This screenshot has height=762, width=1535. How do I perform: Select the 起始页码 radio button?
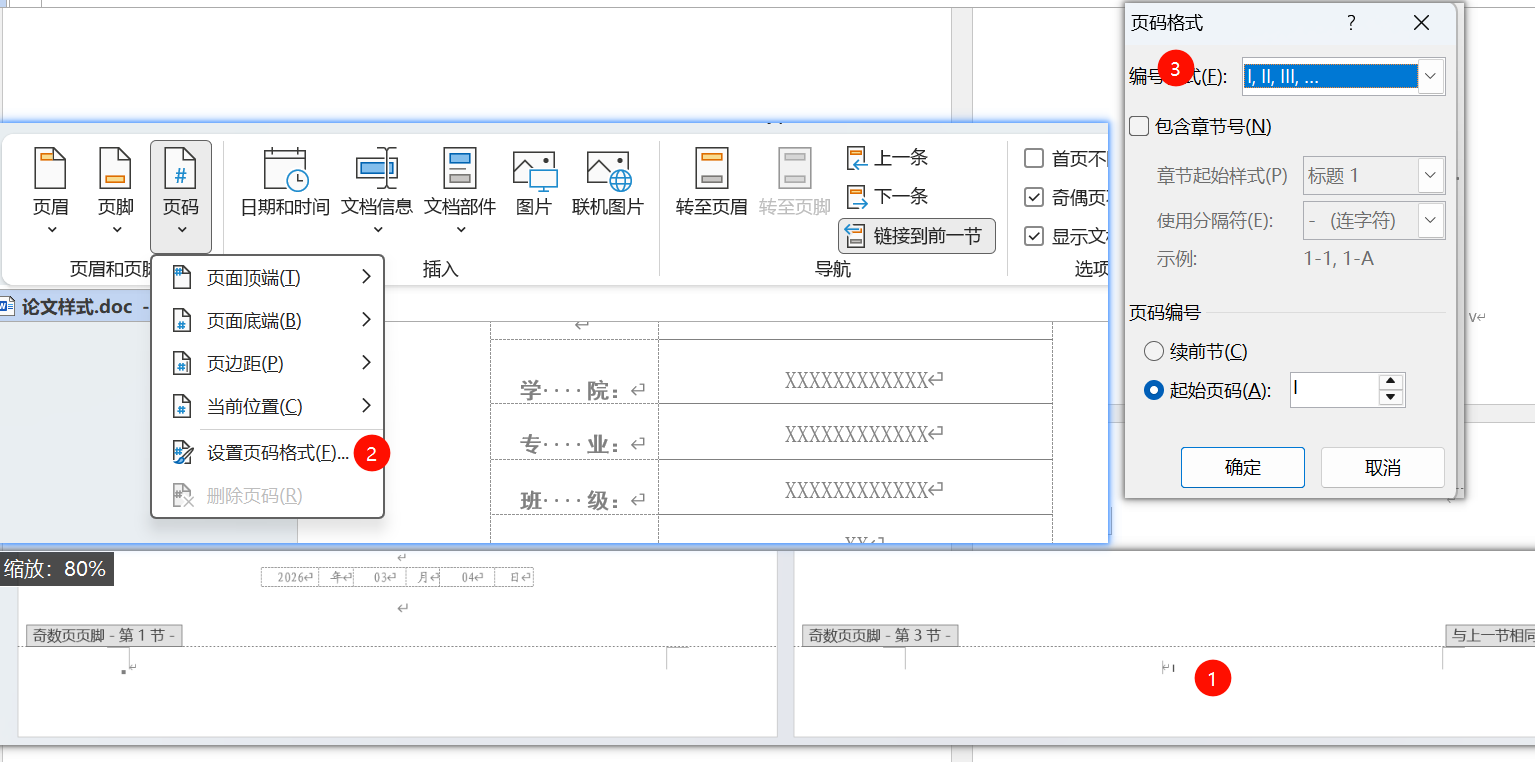[1154, 391]
